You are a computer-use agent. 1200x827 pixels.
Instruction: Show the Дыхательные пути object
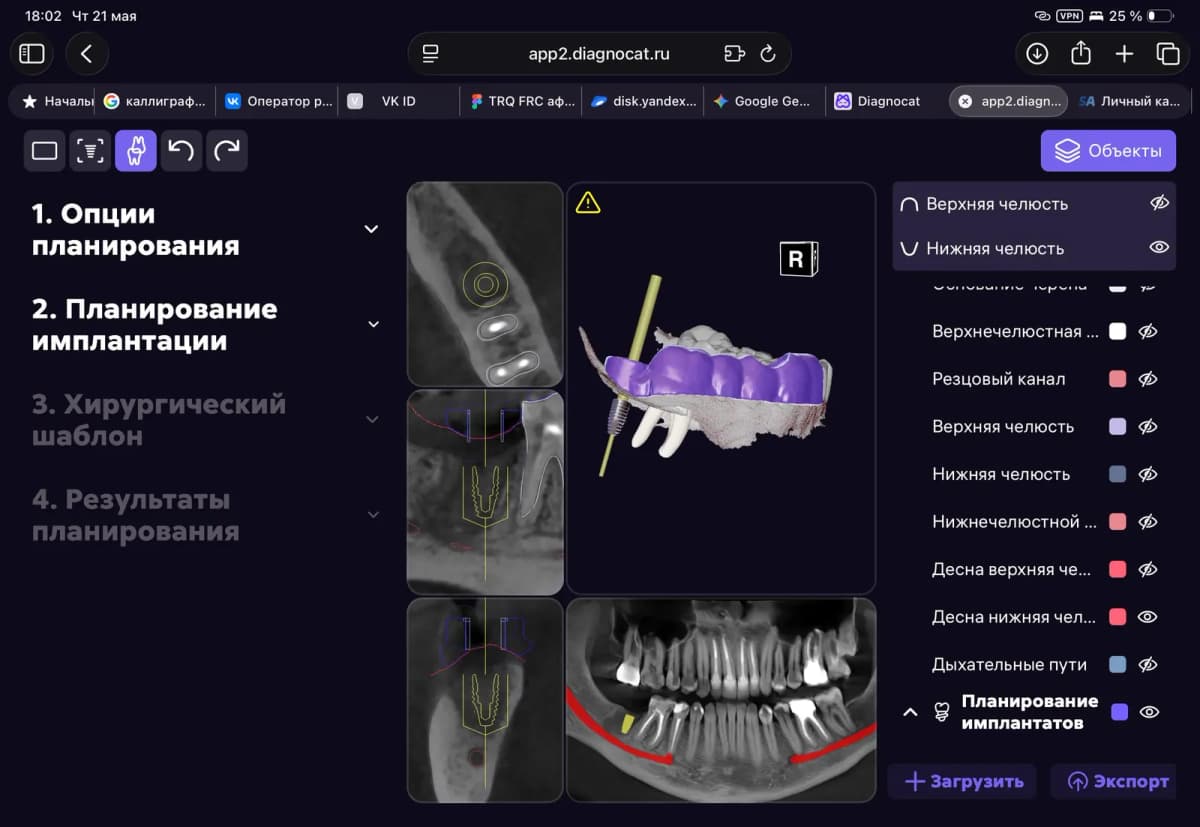1148,664
